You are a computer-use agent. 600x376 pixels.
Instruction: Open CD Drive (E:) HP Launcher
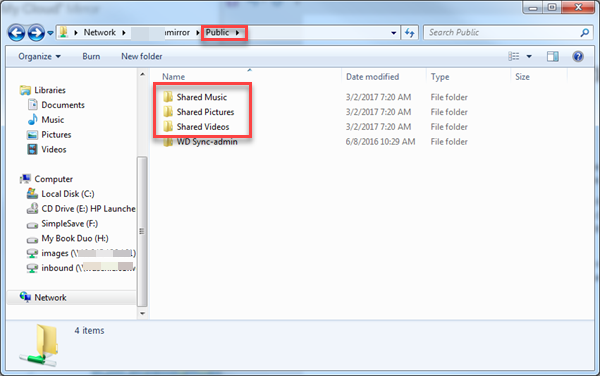[88, 209]
